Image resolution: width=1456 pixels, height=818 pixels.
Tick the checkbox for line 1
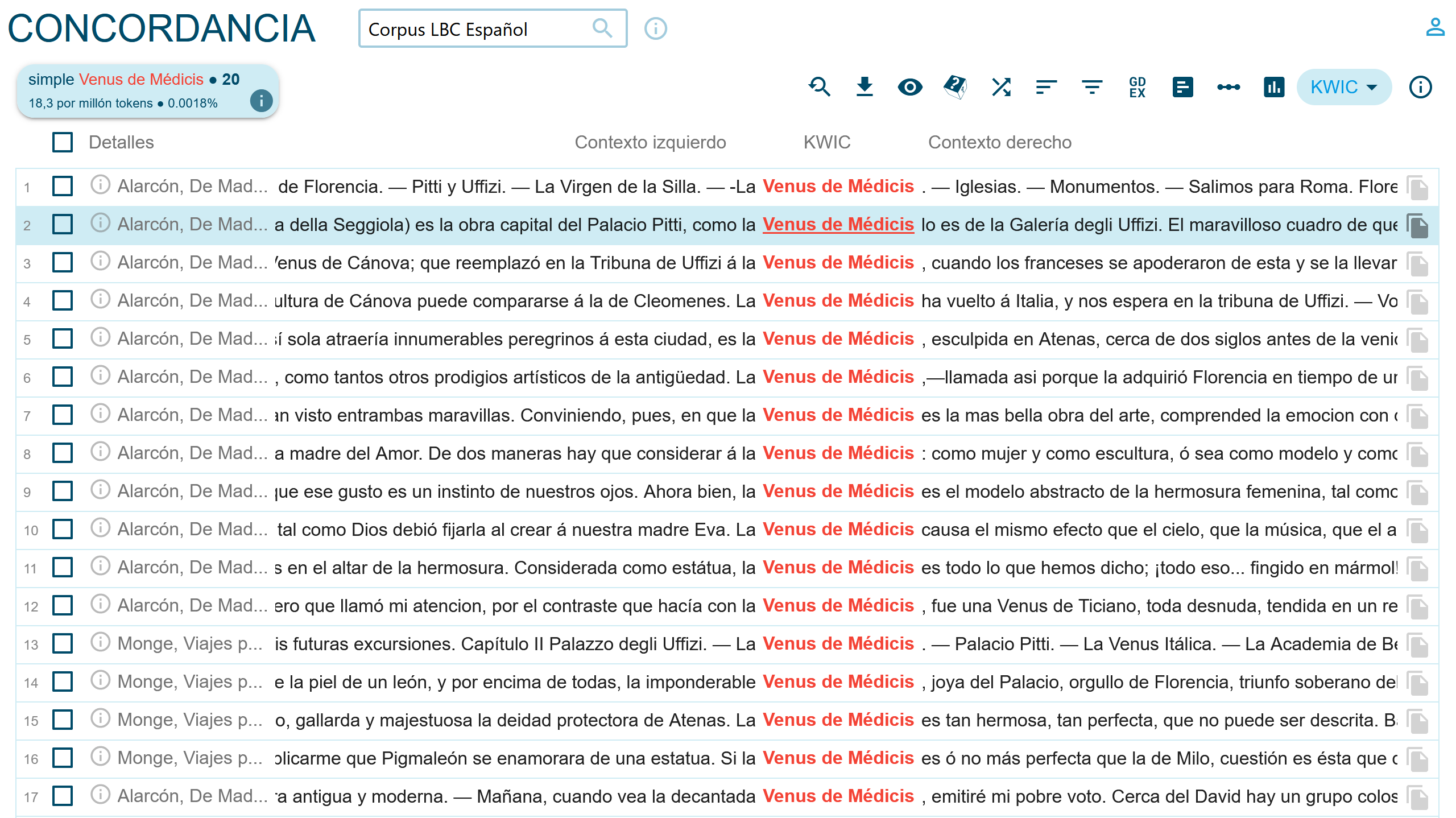tap(63, 186)
